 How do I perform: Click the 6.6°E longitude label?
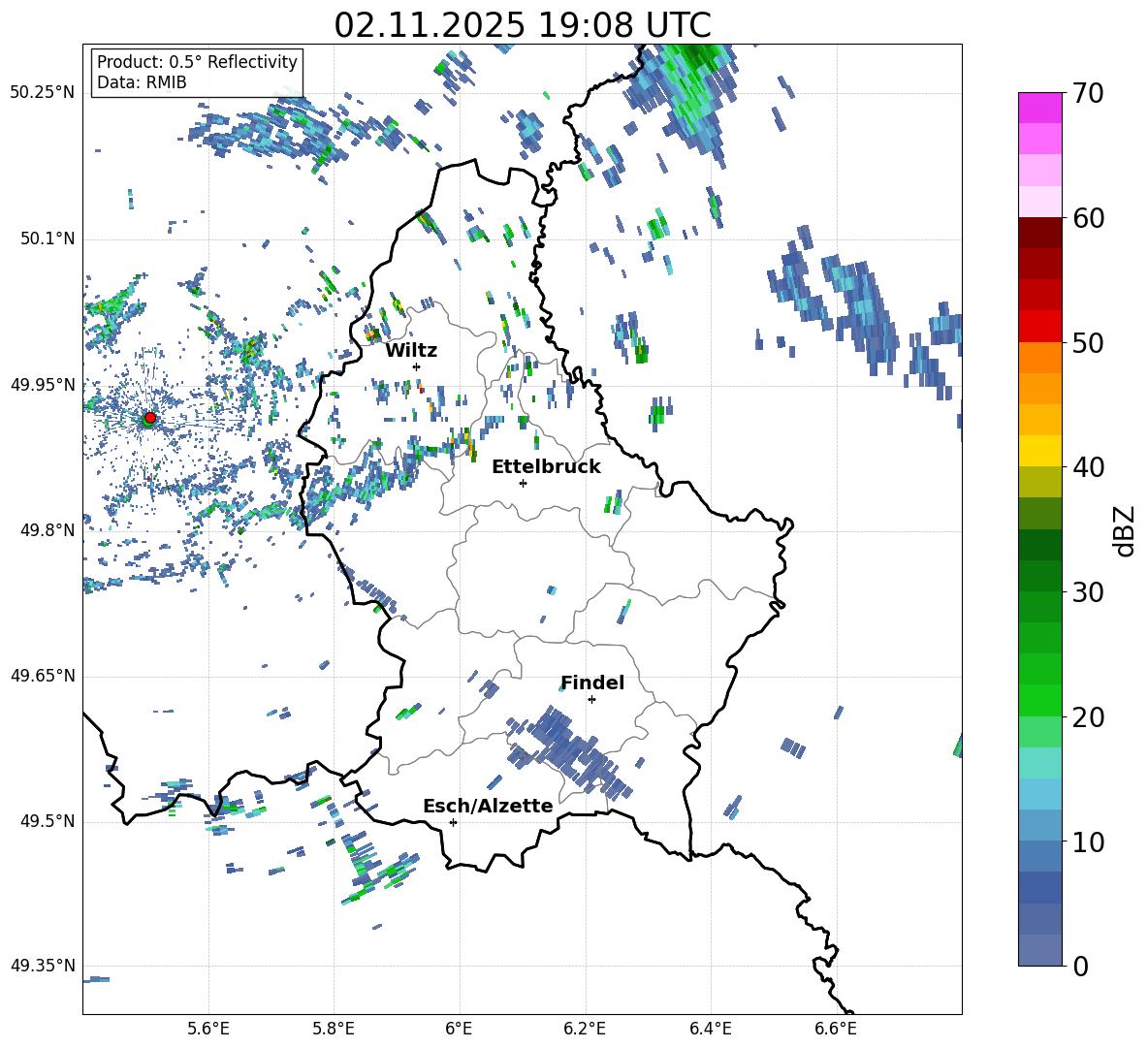click(836, 1029)
